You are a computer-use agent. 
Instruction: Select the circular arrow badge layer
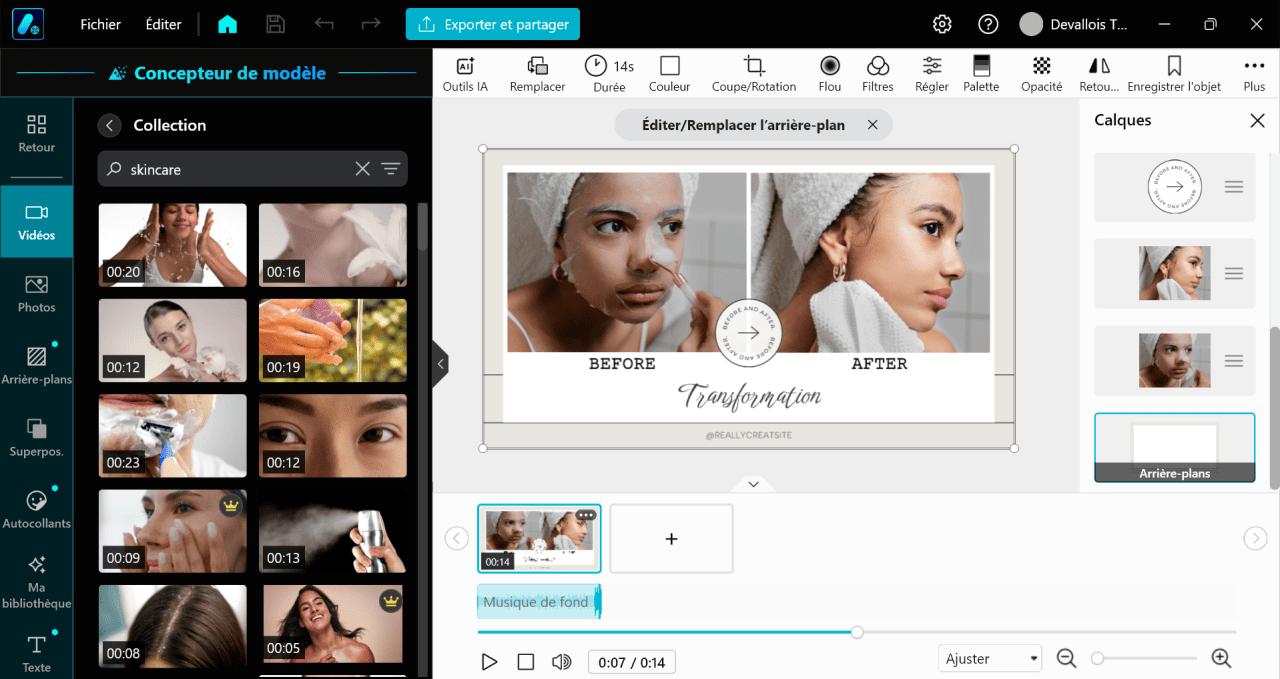pos(1174,187)
